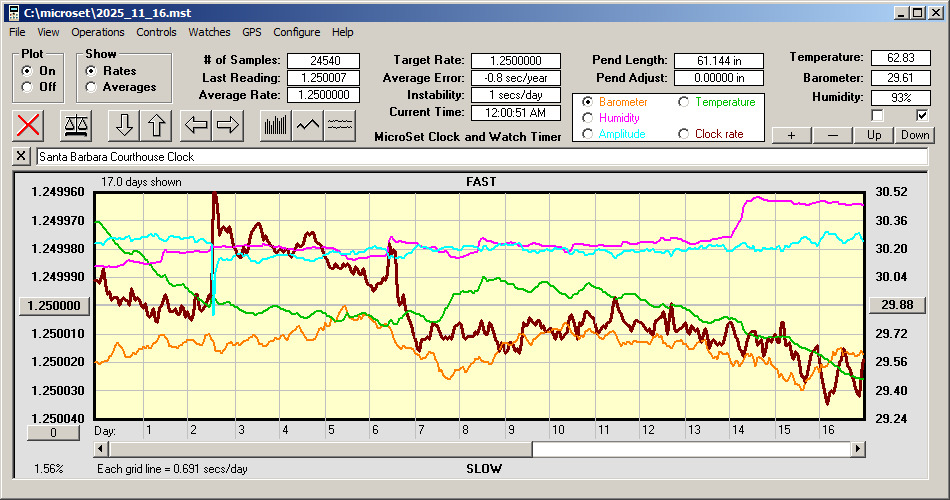Select the Averages radio button
This screenshot has width=950, height=500.
pyautogui.click(x=91, y=87)
